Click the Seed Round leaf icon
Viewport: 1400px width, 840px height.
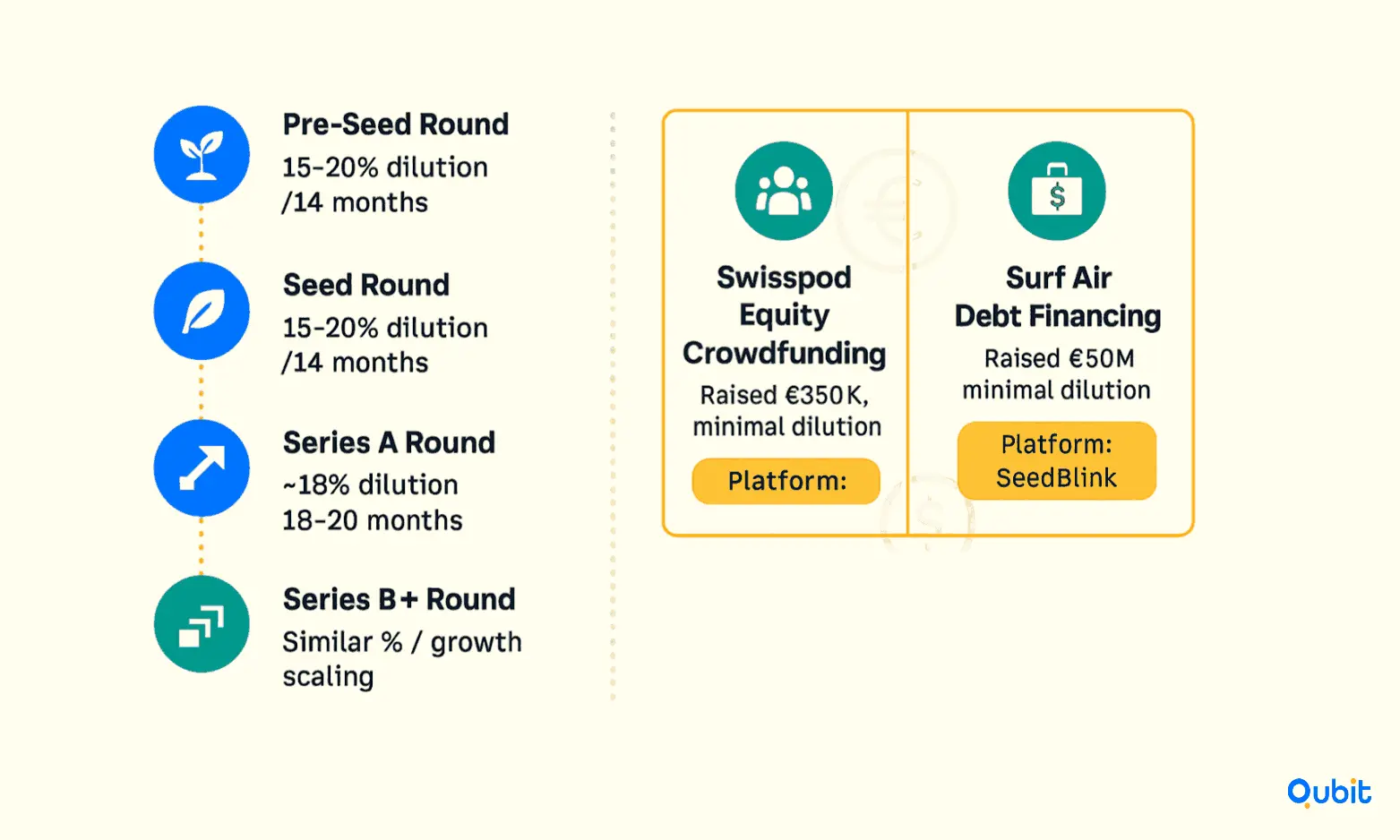(x=202, y=311)
